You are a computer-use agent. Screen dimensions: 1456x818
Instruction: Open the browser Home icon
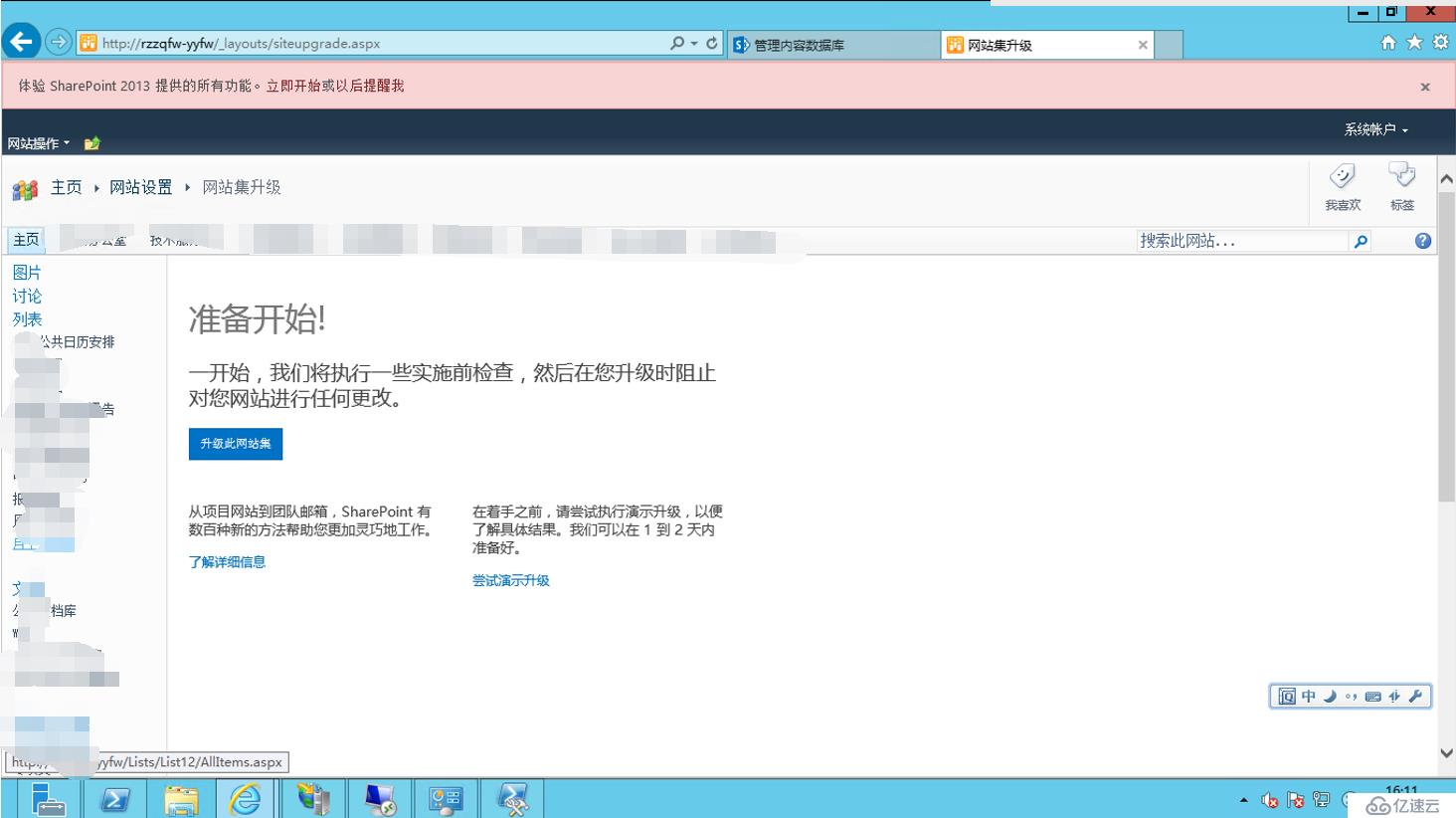click(1388, 43)
